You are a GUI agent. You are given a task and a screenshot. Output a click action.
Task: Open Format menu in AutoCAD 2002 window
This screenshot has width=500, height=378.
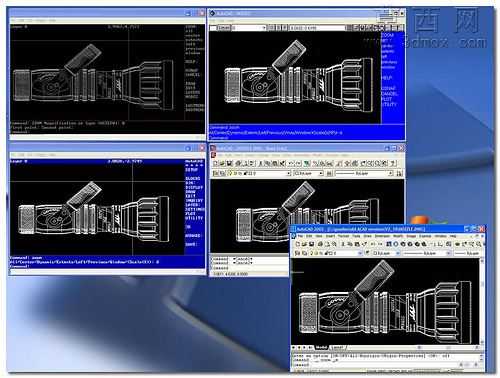(343, 236)
